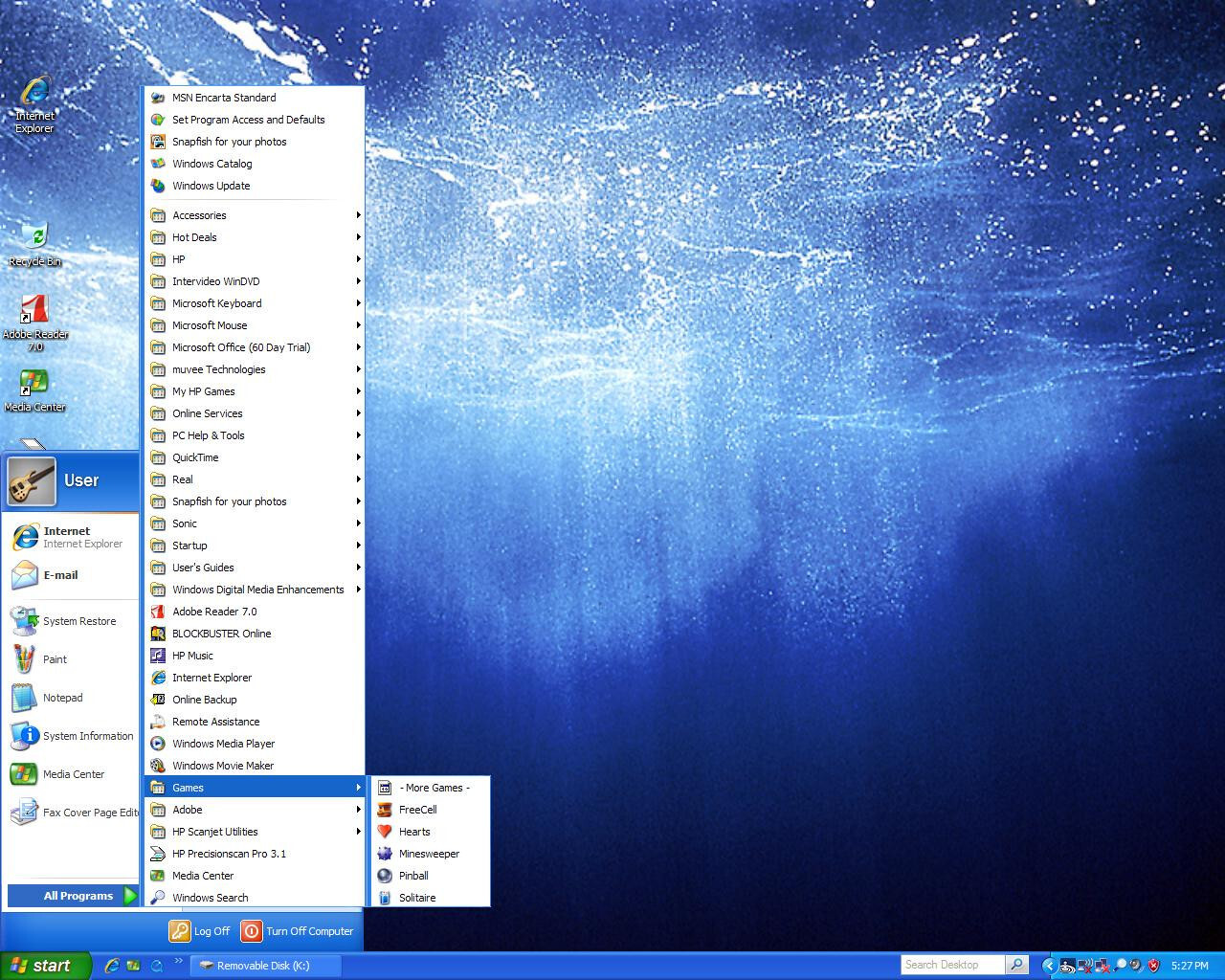Open Snapfish for your photos shortcut

[255, 142]
